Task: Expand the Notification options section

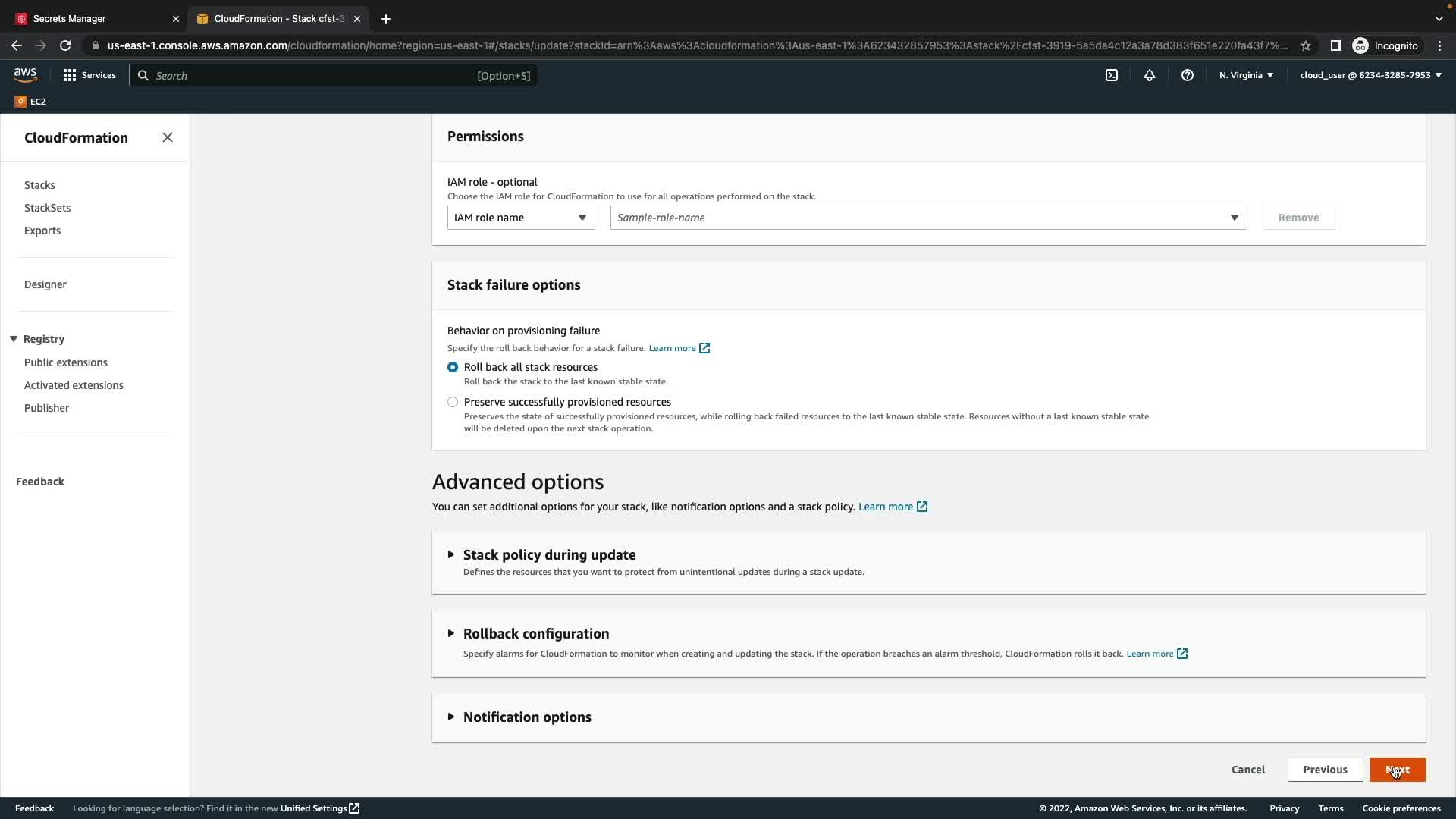Action: click(526, 717)
